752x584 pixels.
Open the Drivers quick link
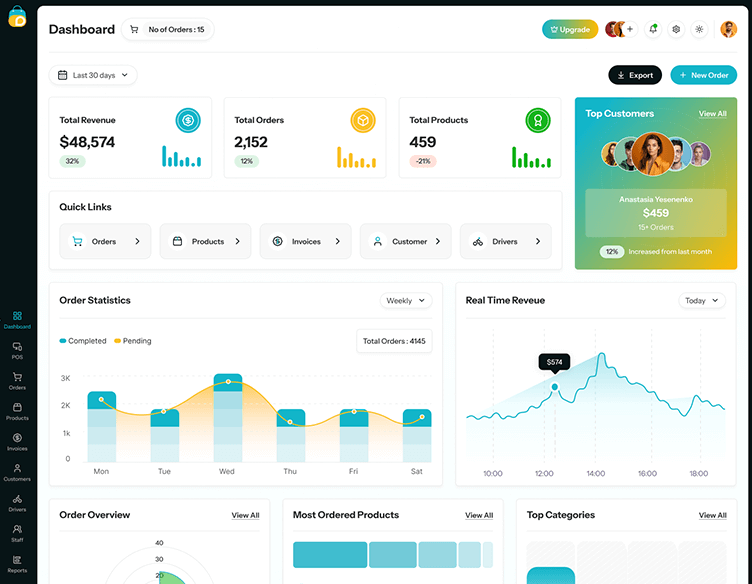point(505,241)
